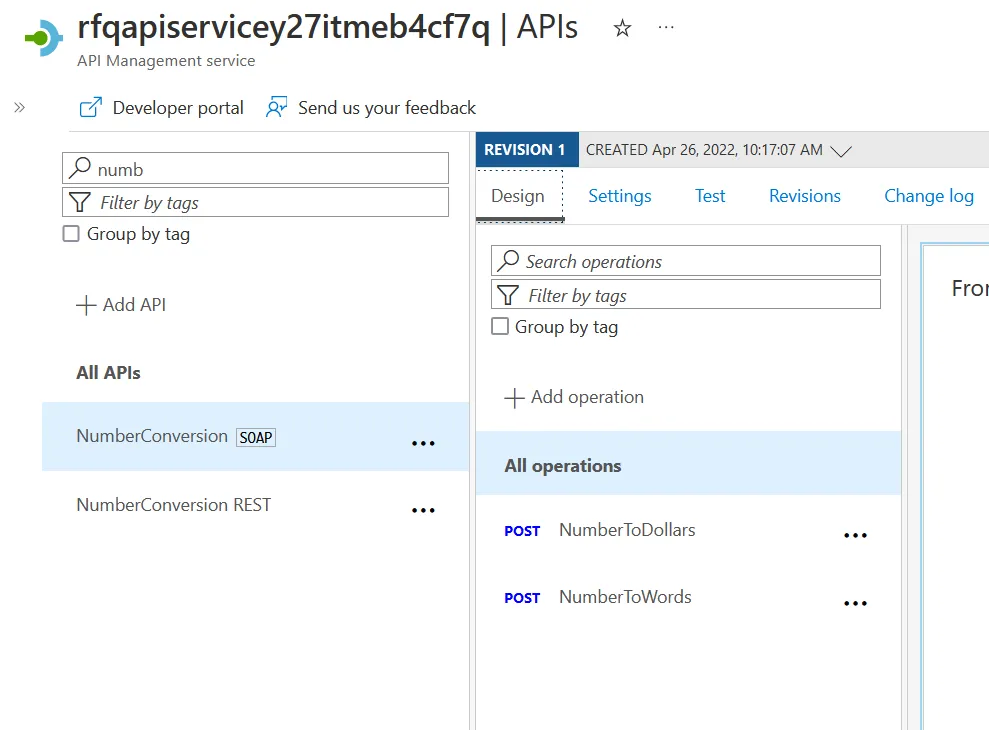Enable Group by tag for APIs
The image size is (989, 730).
[x=71, y=234]
